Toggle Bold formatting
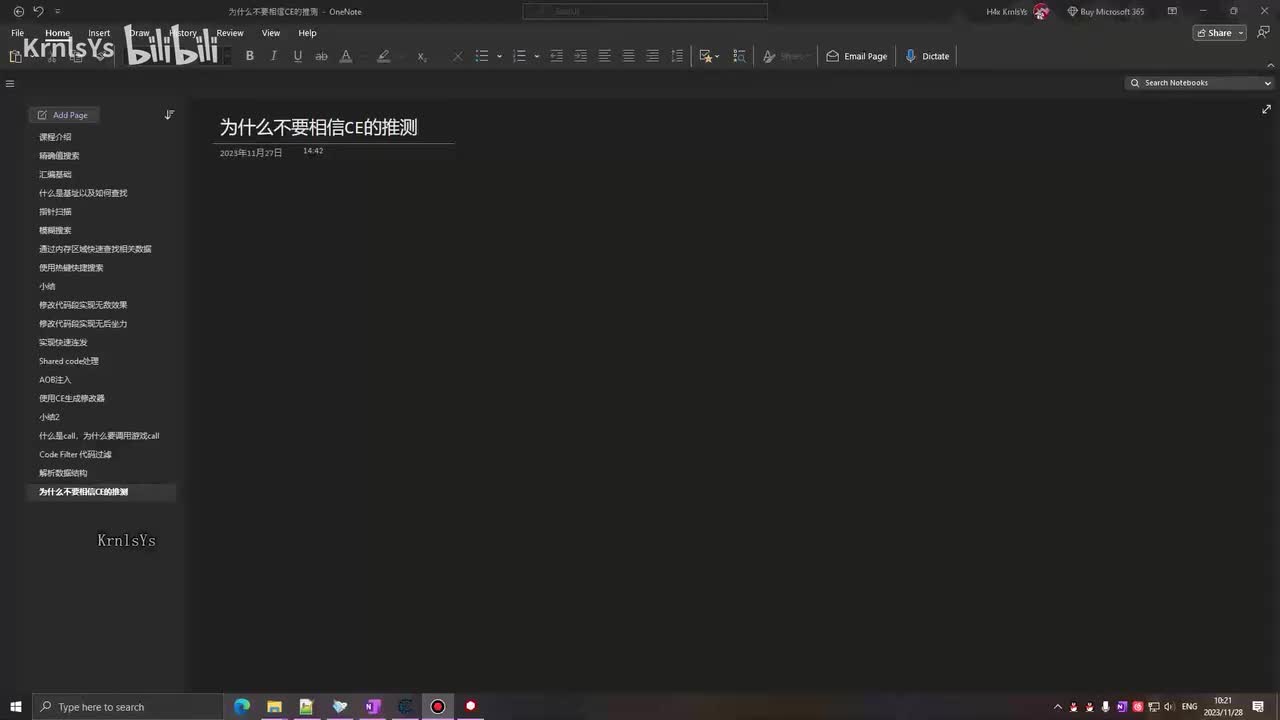 pyautogui.click(x=250, y=56)
